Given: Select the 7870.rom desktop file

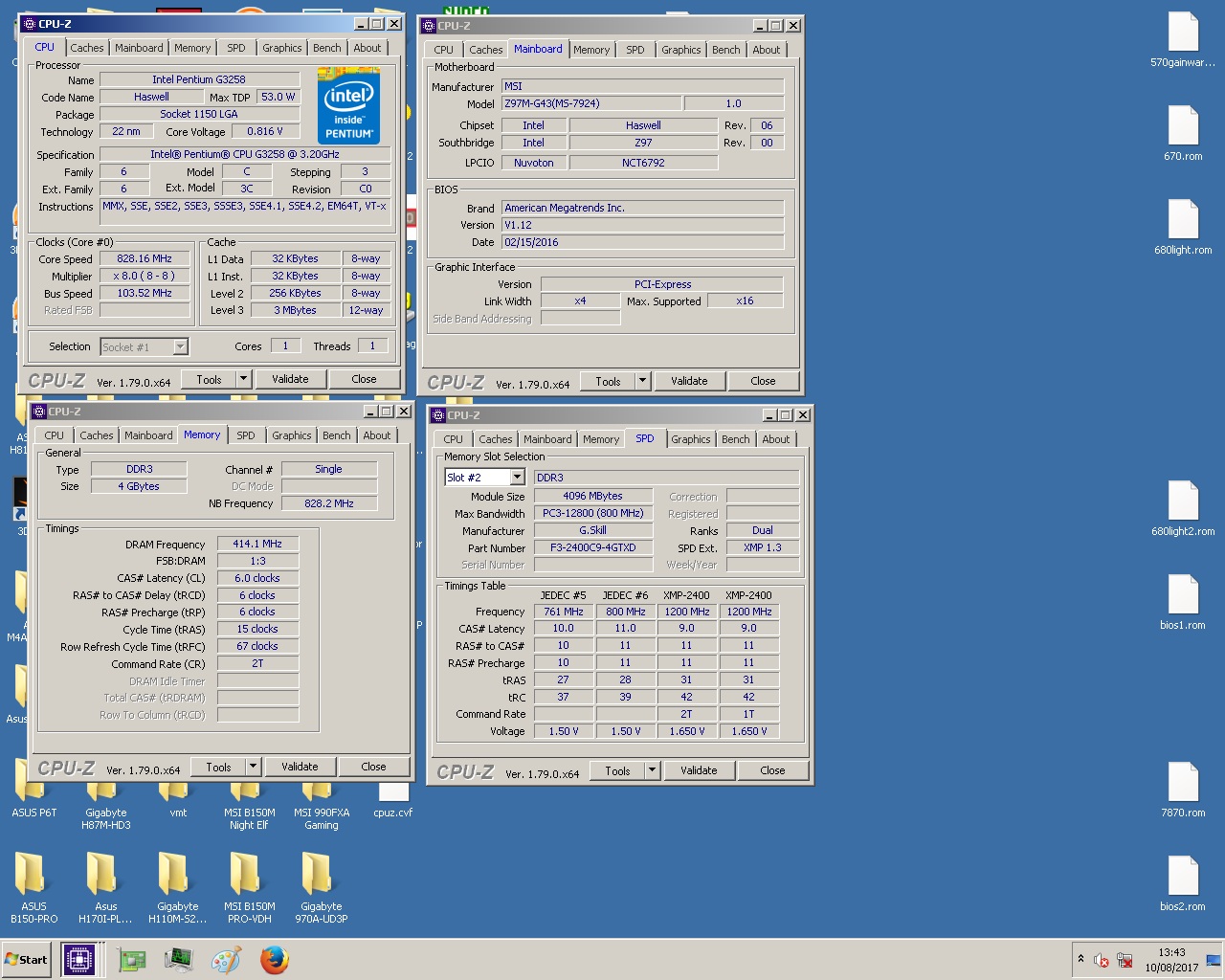Looking at the screenshot, I should click(x=1183, y=791).
